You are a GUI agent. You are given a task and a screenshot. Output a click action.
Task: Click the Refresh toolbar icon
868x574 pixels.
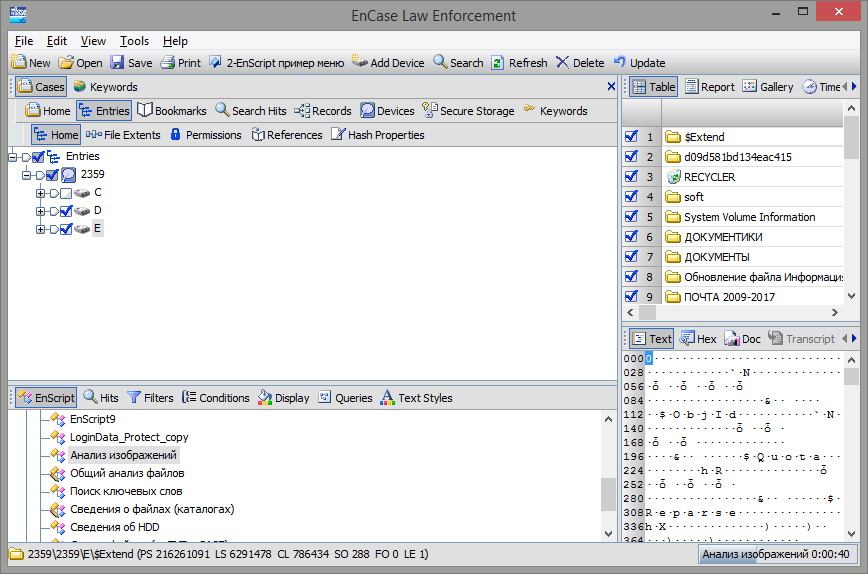point(498,63)
